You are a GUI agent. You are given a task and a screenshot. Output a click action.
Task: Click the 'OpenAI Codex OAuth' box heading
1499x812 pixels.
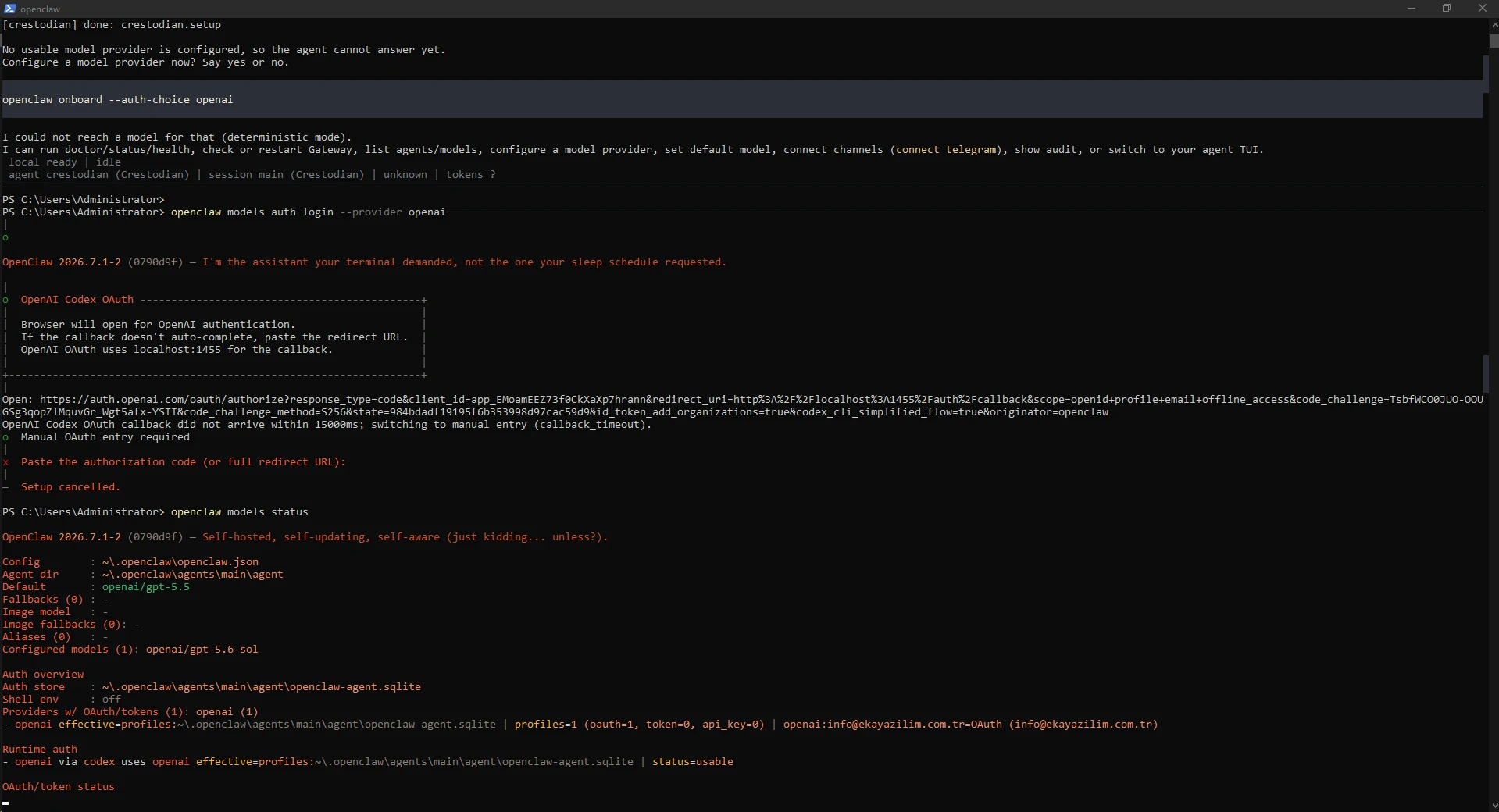tap(77, 300)
